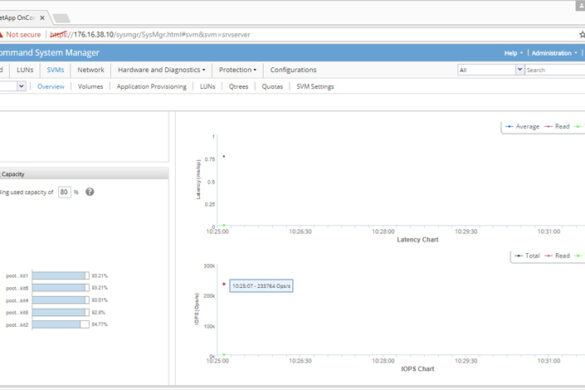Click the Latency Chart title
This screenshot has width=585, height=390.
tap(417, 240)
